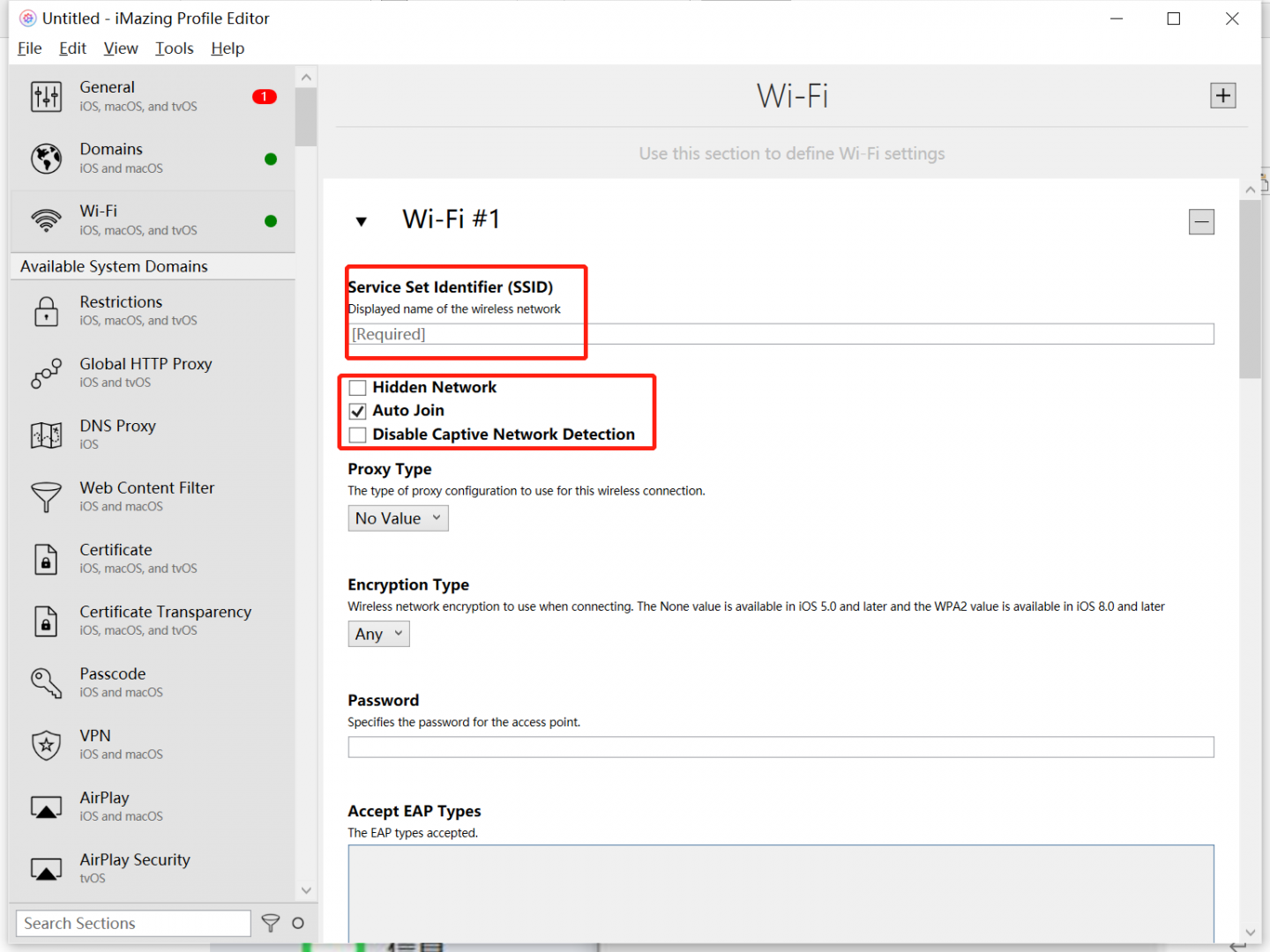Open the Proxy Type dropdown
1270x952 pixels.
398,518
